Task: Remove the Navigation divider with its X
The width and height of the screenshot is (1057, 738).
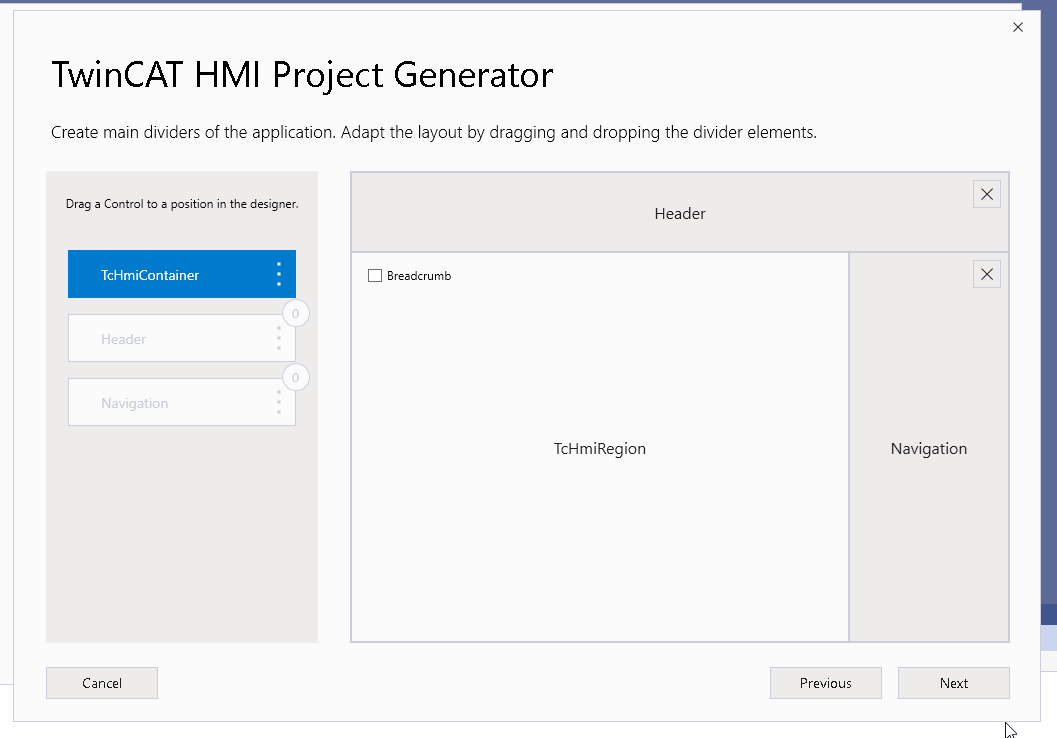Action: (x=986, y=274)
